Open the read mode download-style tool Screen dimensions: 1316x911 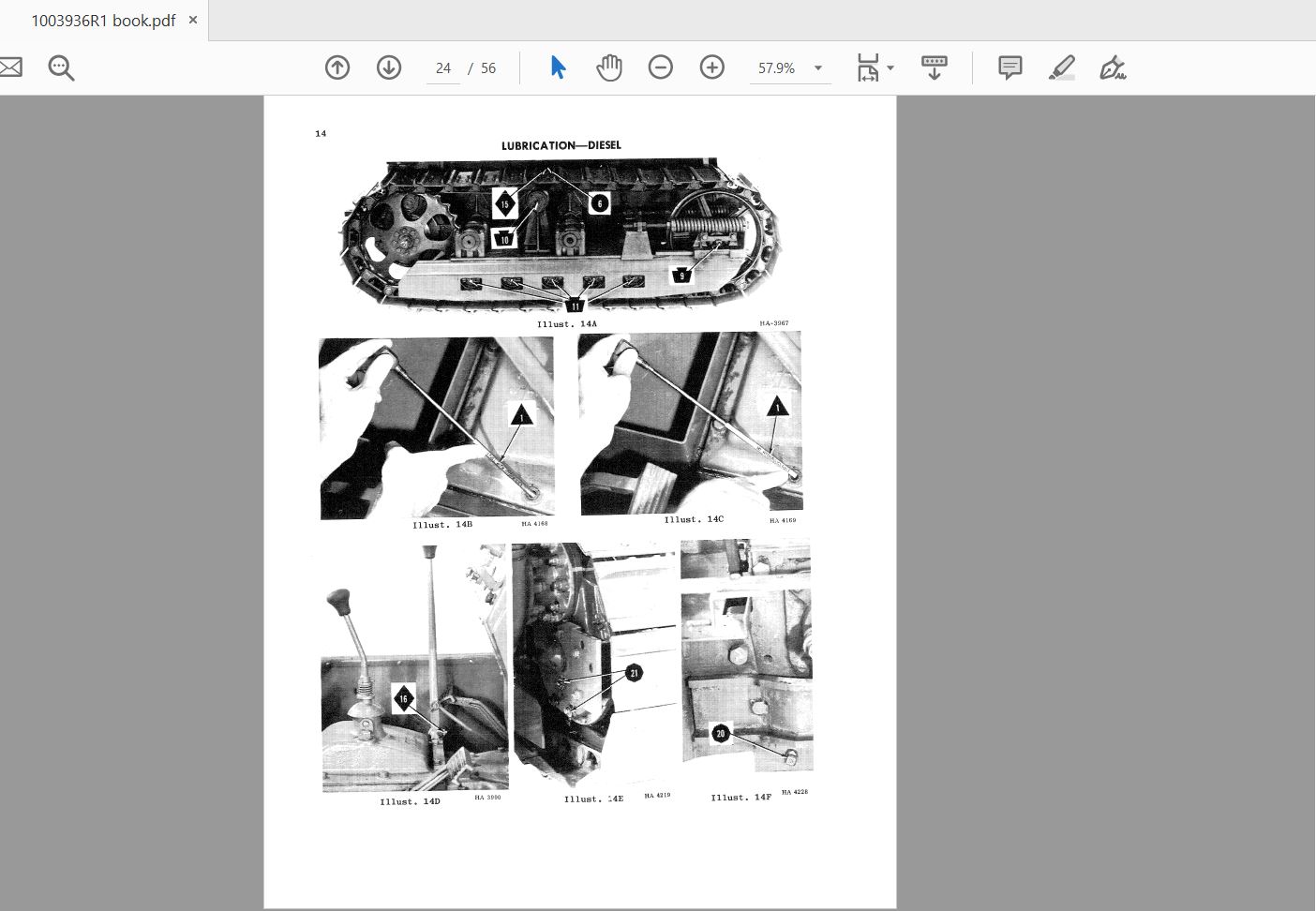click(x=934, y=67)
